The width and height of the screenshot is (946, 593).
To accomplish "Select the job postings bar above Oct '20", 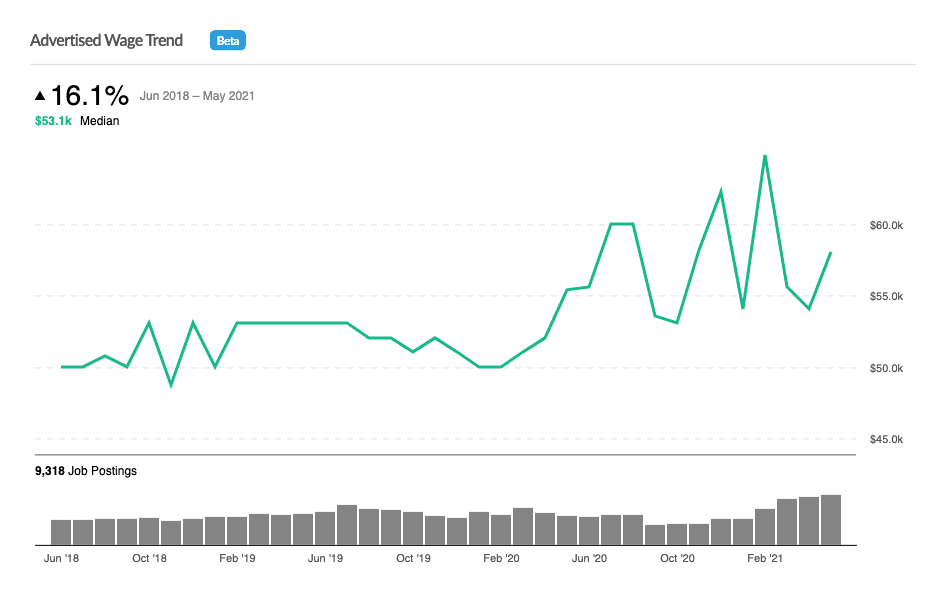I will [677, 534].
